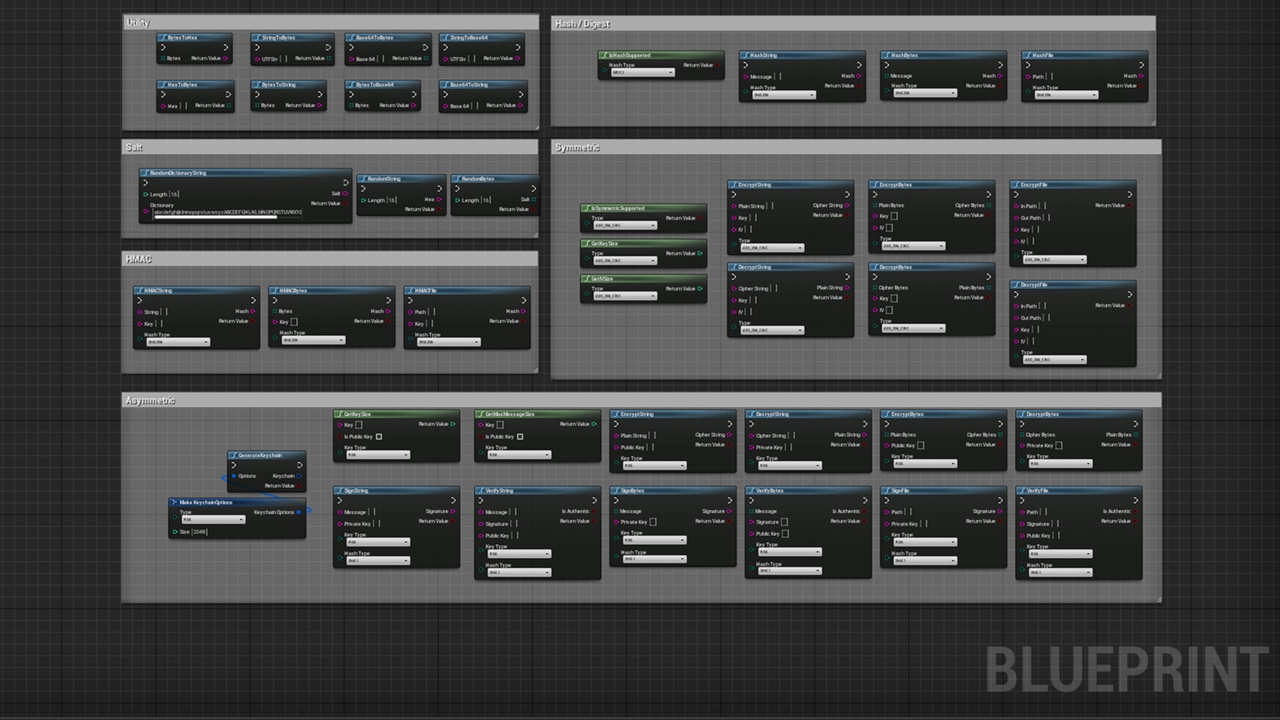Click the Signature output pin on SignString
Viewport: 1280px width, 720px height.
(x=453, y=511)
